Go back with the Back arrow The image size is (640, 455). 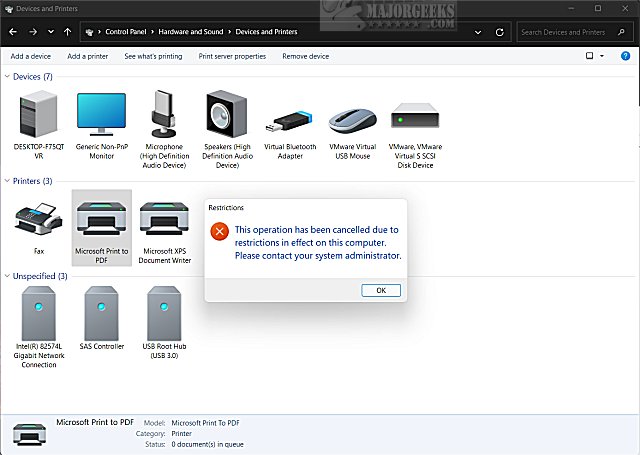13,32
